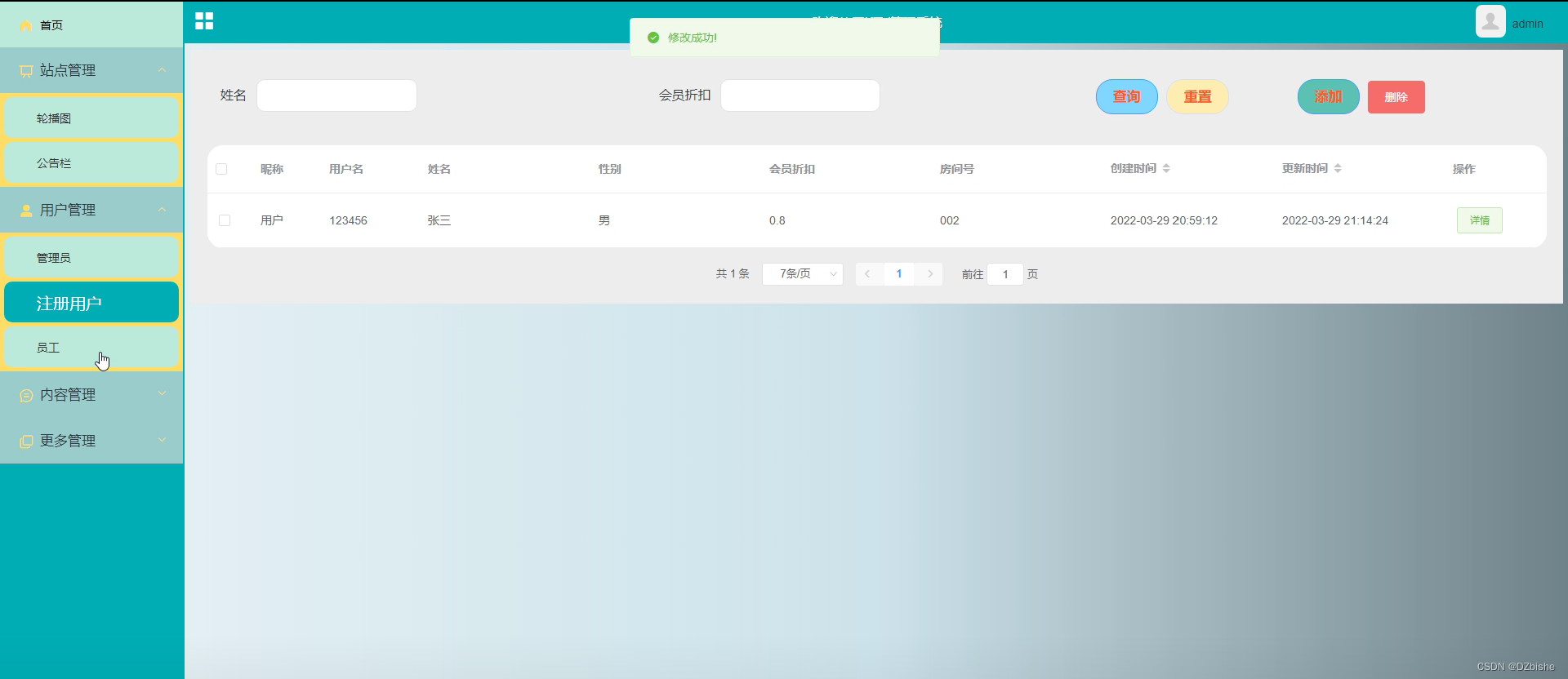Open the 轮播图 submenu item
This screenshot has height=679, width=1568.
point(91,118)
